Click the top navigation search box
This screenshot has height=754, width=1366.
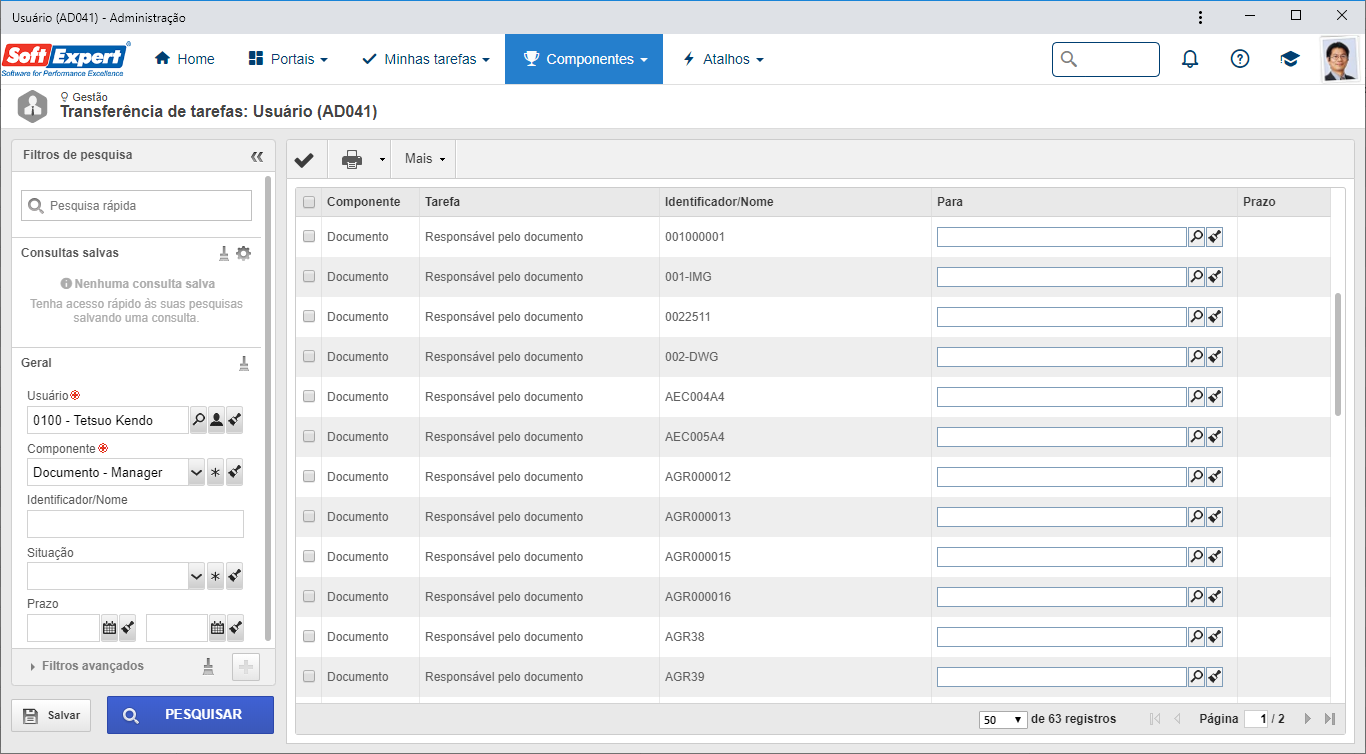[1106, 59]
